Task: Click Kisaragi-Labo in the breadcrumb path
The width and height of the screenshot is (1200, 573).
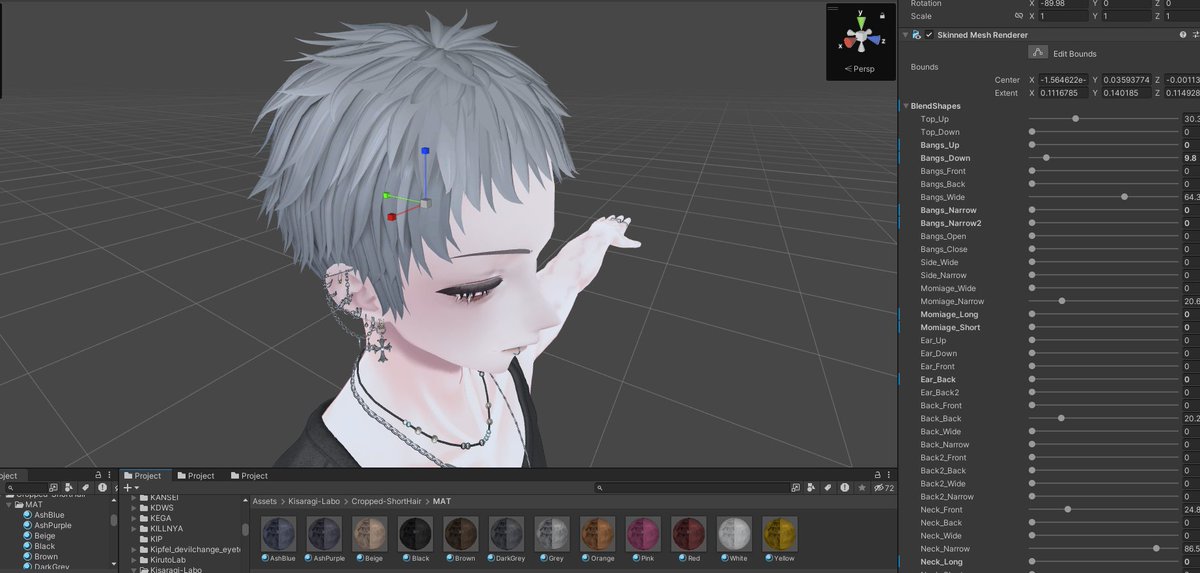Action: pos(315,500)
